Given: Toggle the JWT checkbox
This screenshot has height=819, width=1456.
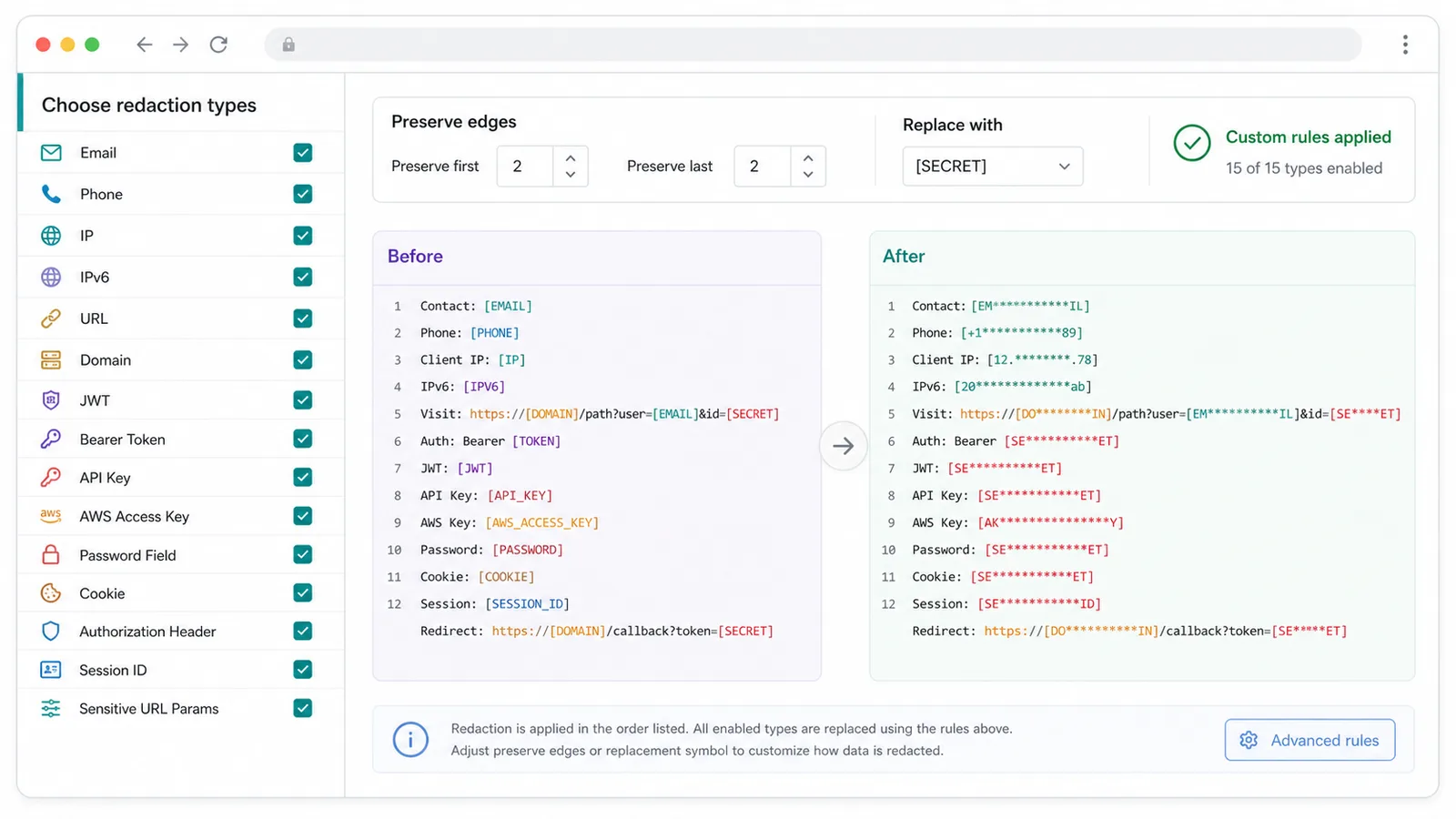Looking at the screenshot, I should pos(303,399).
